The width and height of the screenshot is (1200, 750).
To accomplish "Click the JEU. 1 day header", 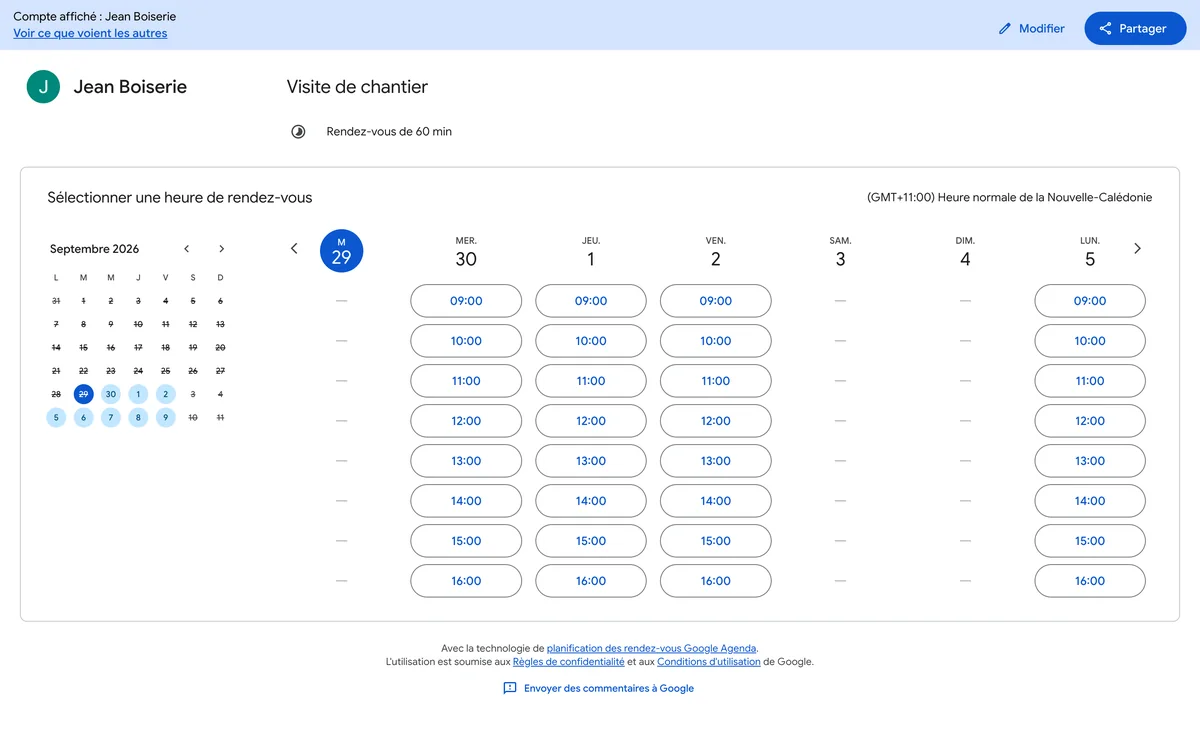I will (x=591, y=252).
